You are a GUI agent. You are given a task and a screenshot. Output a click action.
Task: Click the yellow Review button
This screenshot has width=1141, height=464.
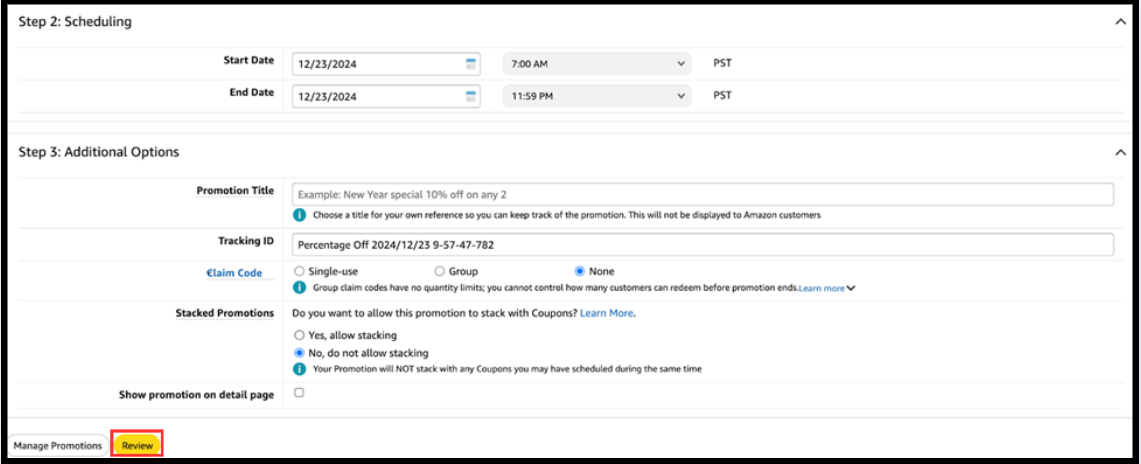pyautogui.click(x=137, y=446)
